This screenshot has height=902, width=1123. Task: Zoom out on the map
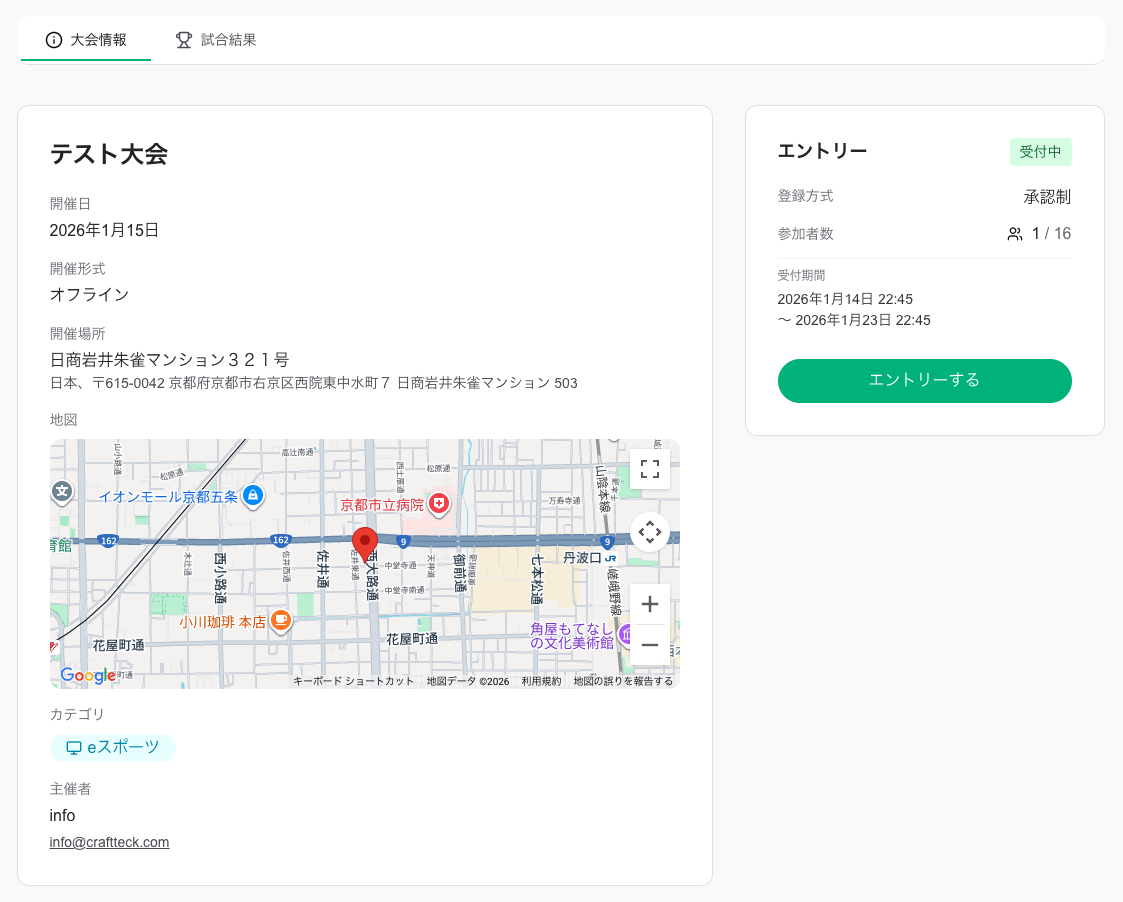pyautogui.click(x=650, y=645)
